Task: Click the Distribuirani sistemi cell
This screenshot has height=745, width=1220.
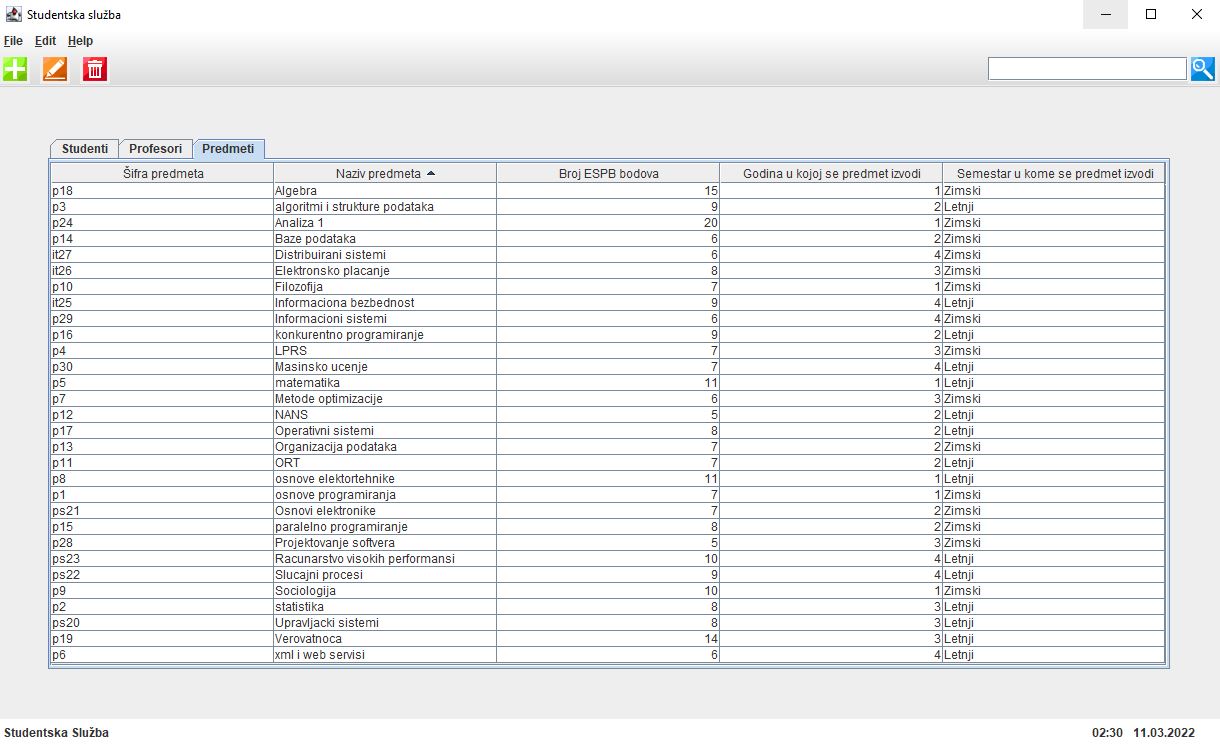Action: click(x=385, y=255)
